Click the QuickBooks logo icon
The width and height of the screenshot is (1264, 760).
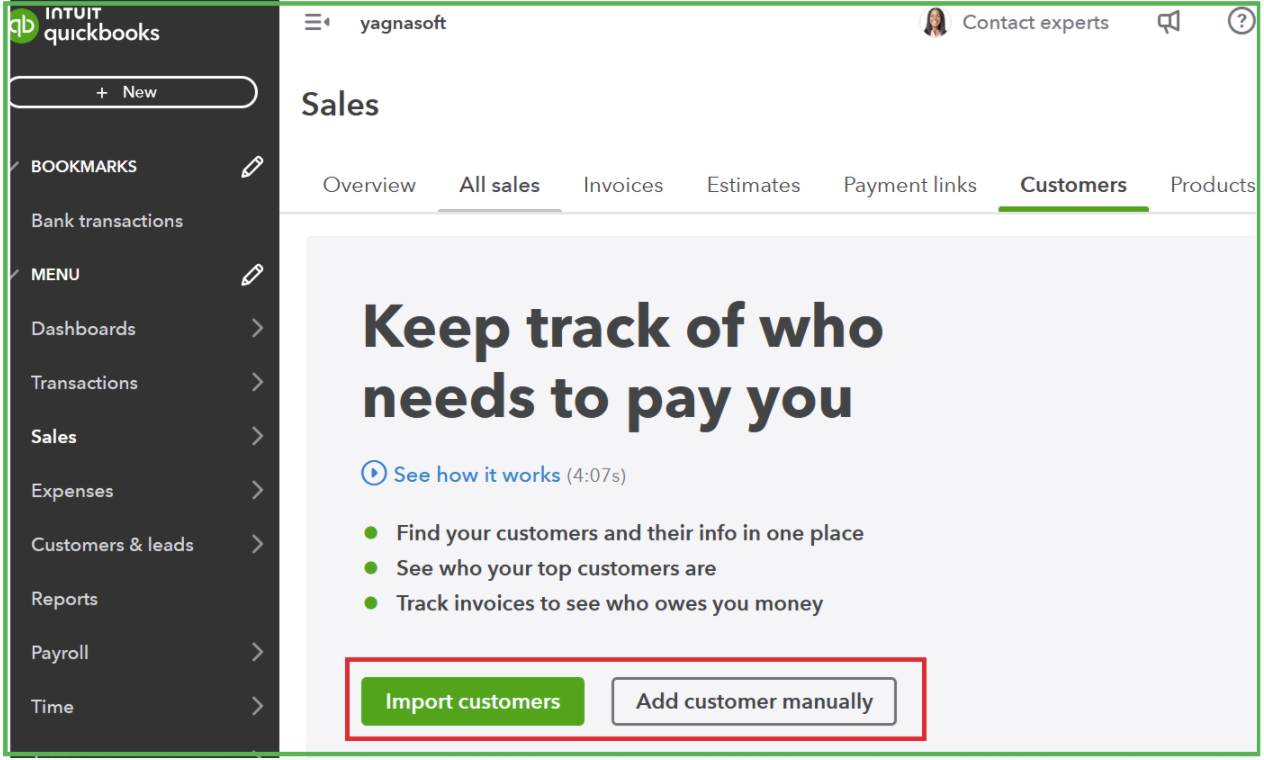pyautogui.click(x=24, y=26)
